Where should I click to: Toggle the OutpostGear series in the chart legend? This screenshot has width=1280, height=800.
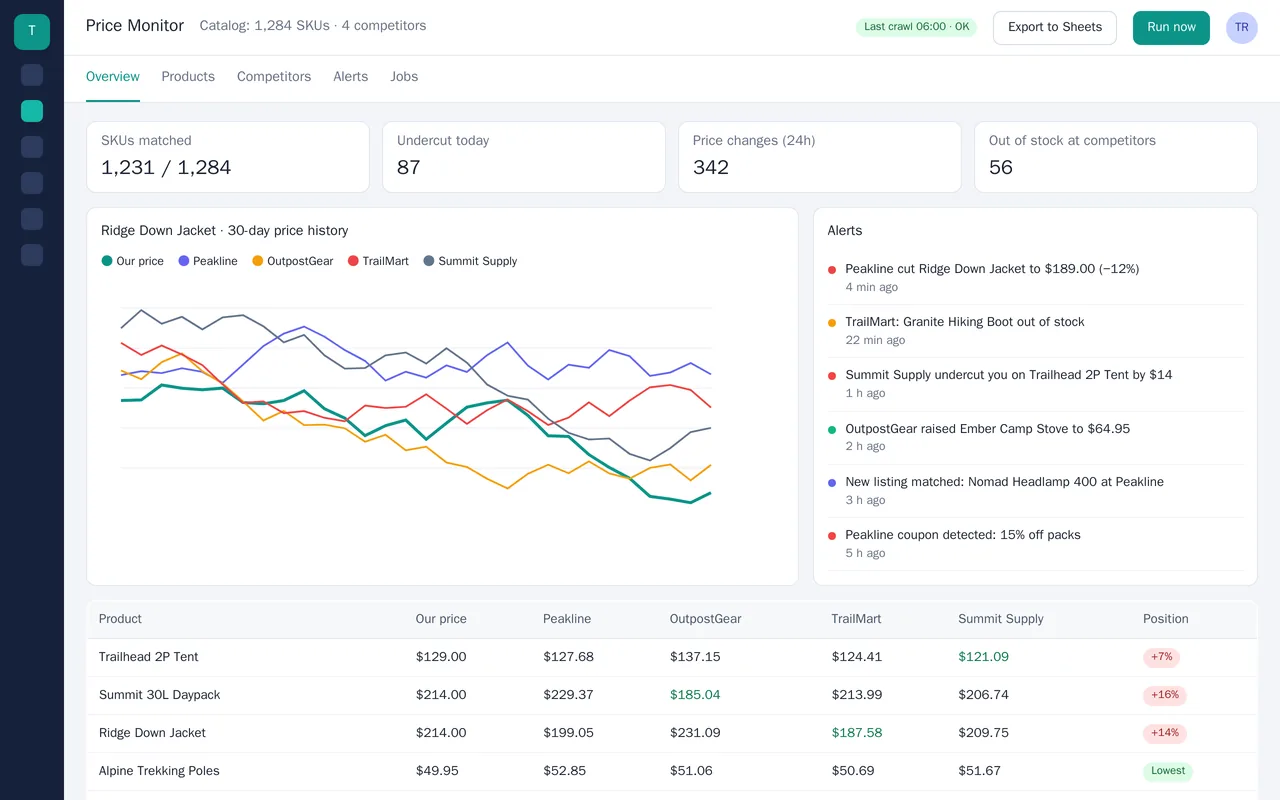tap(293, 261)
